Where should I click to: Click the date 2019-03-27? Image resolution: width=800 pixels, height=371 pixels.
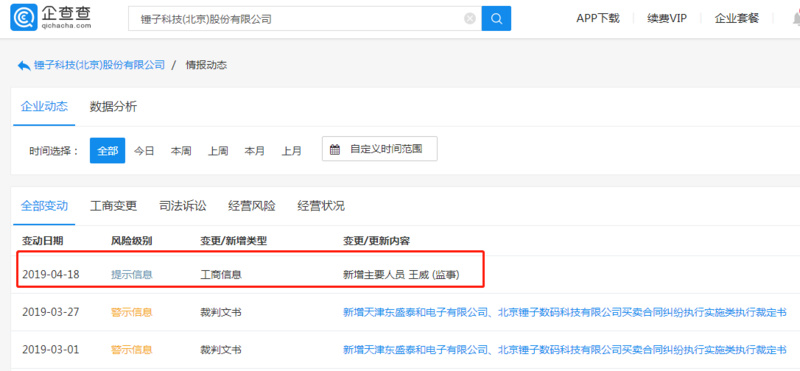coord(51,312)
